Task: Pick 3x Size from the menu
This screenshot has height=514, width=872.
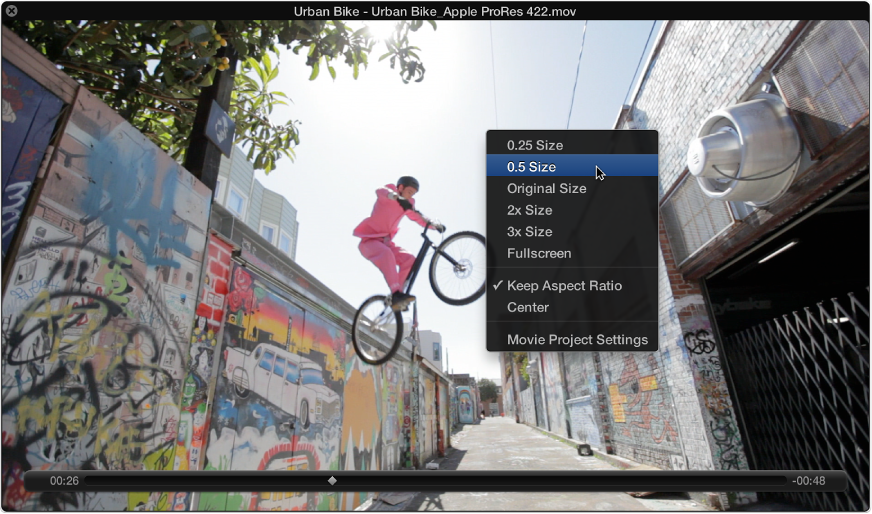Action: click(572, 232)
